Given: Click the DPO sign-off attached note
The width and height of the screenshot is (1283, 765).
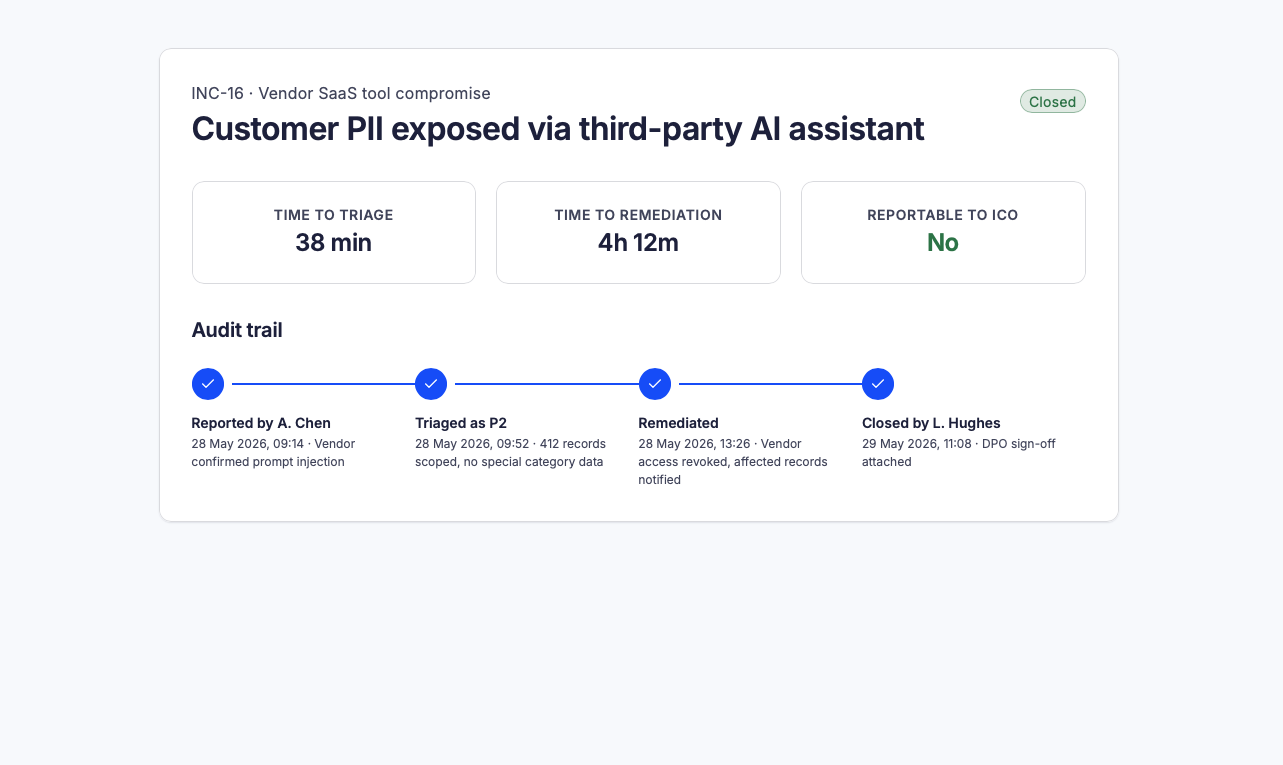Looking at the screenshot, I should click(x=958, y=453).
